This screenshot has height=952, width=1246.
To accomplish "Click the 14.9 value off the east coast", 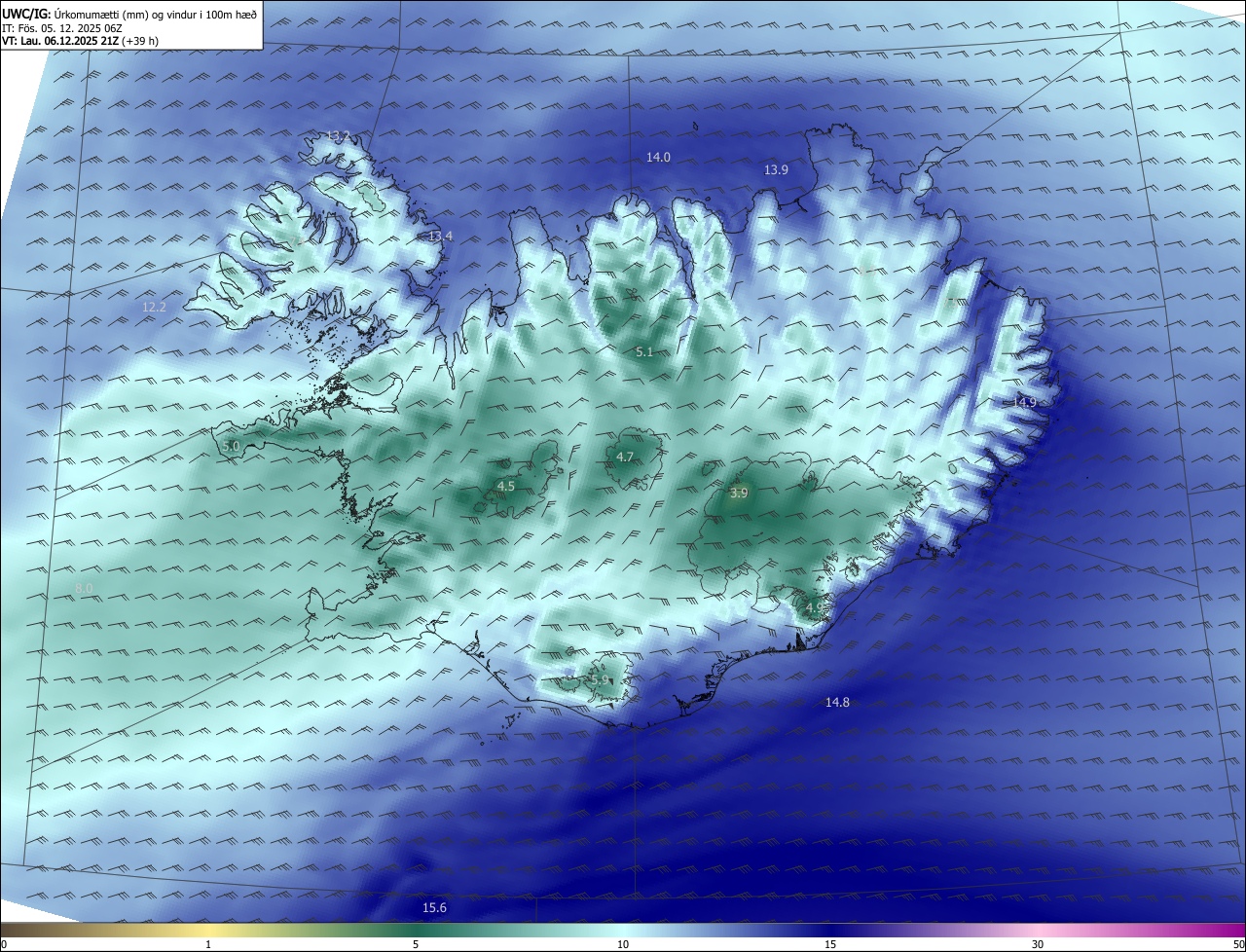I will click(1024, 402).
